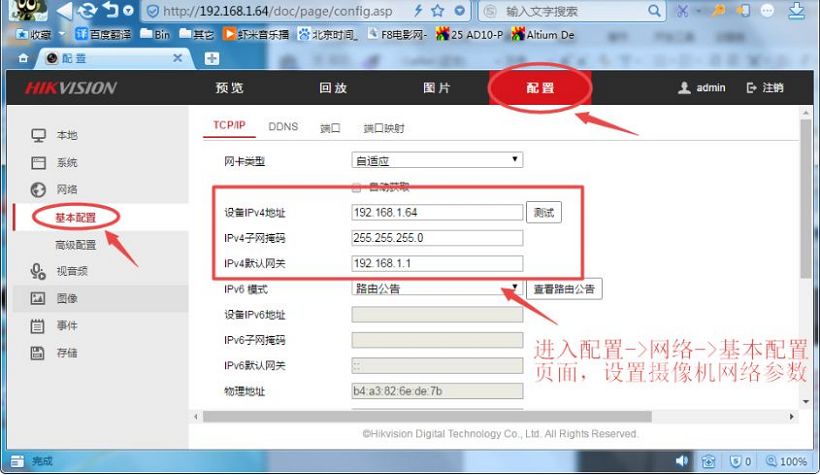Open address bar dropdown arrow

pyautogui.click(x=459, y=10)
